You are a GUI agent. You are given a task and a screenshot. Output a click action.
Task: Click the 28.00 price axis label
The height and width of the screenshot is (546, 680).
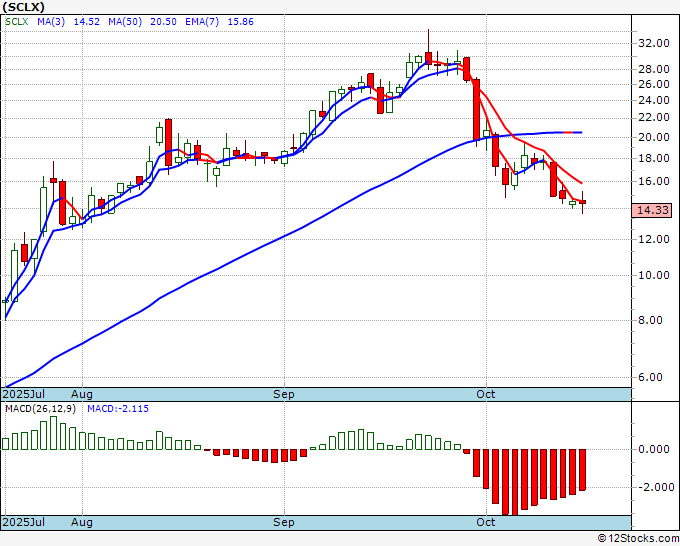click(654, 69)
